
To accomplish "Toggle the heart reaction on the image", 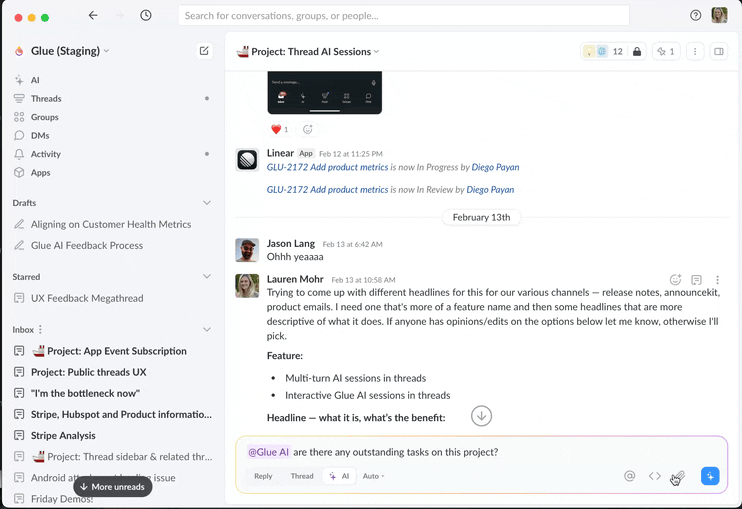I will pos(279,129).
